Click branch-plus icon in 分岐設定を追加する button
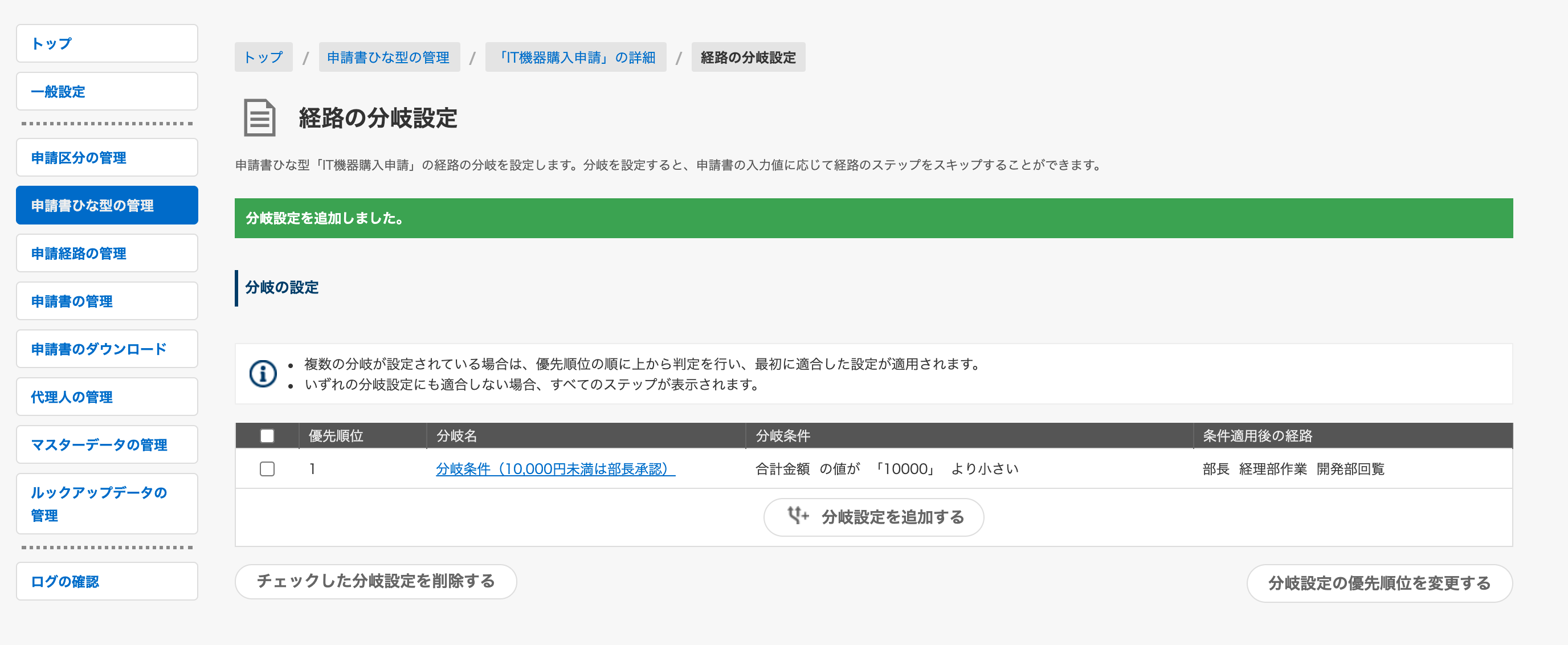The image size is (1568, 645). (798, 516)
